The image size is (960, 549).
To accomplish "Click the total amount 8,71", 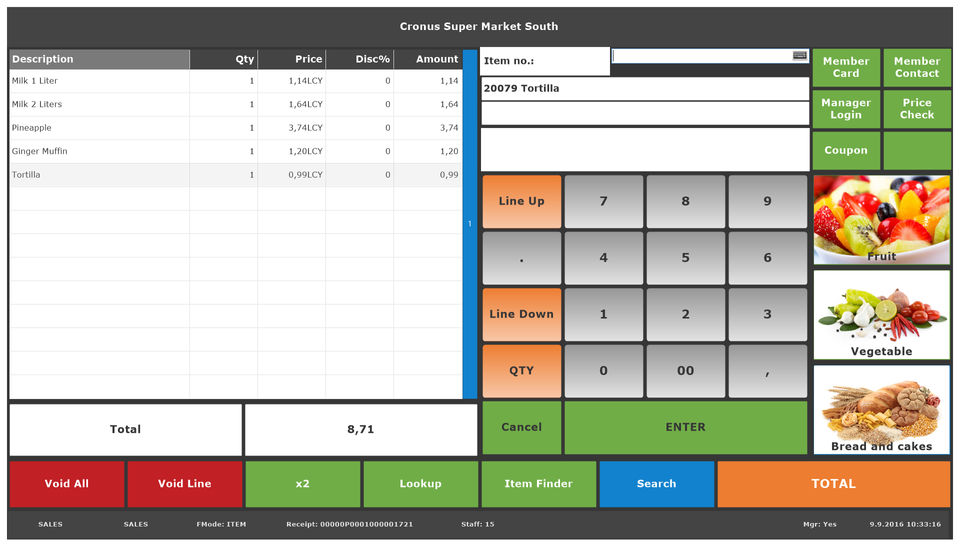I will (x=361, y=430).
